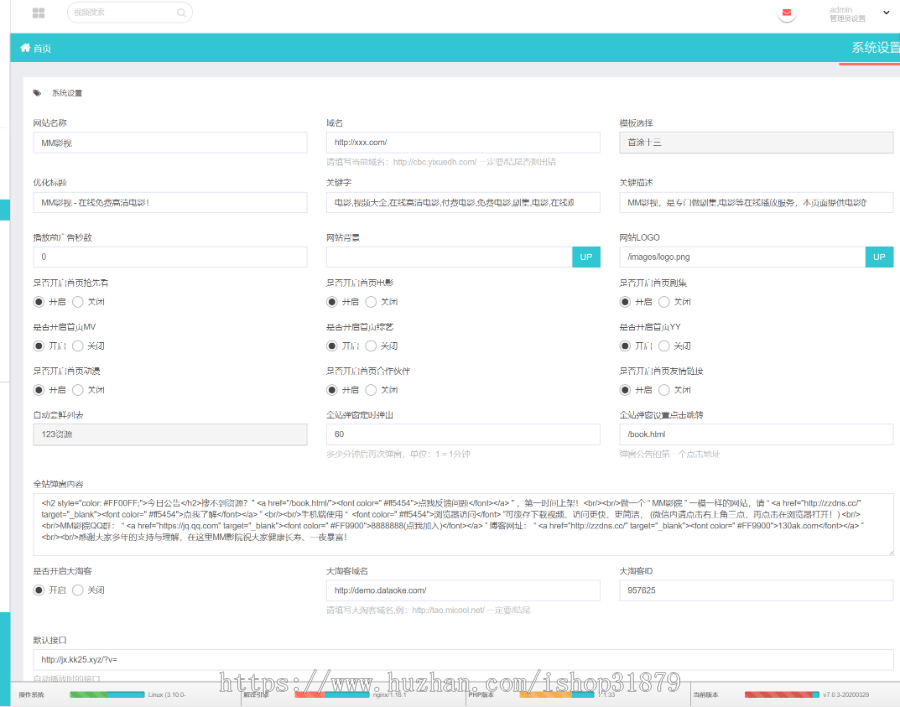Grab the resize handle of 全站弹窗内容 textarea
Screen dimensions: 900x707
coord(890,552)
